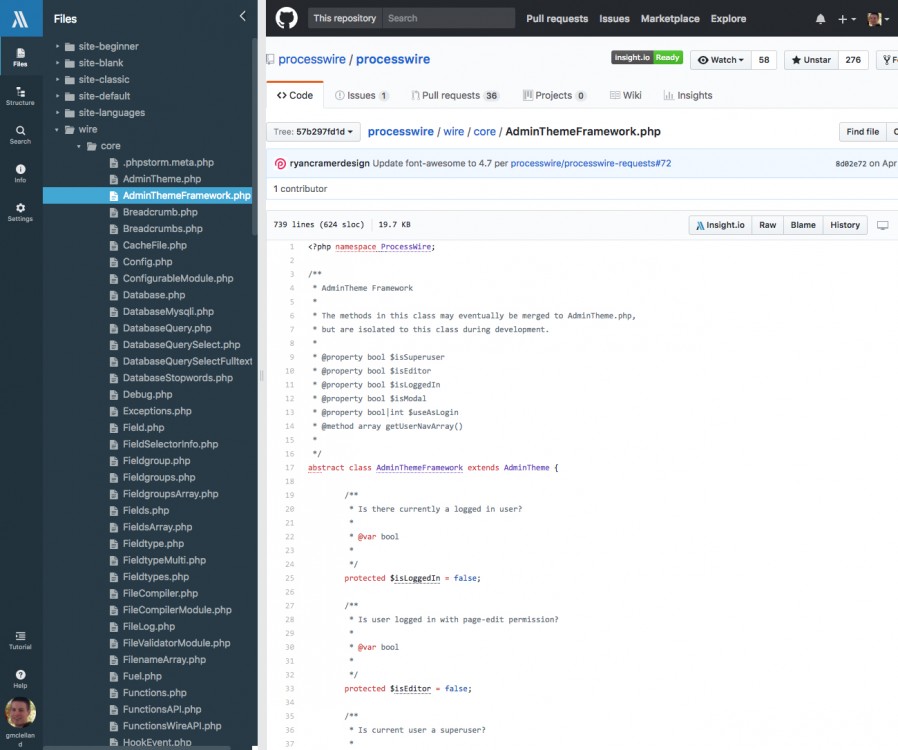This screenshot has width=898, height=750.
Task: Click the Search icon in left sidebar
Action: click(x=20, y=134)
